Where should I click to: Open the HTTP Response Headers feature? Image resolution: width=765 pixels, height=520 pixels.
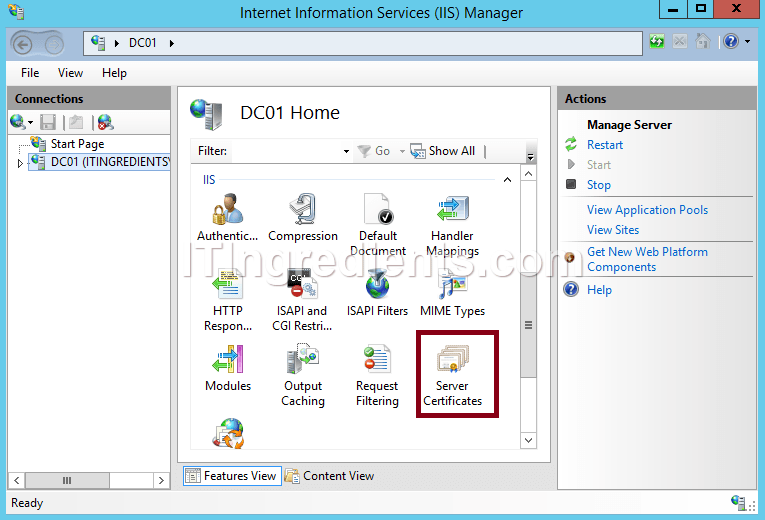pyautogui.click(x=227, y=300)
